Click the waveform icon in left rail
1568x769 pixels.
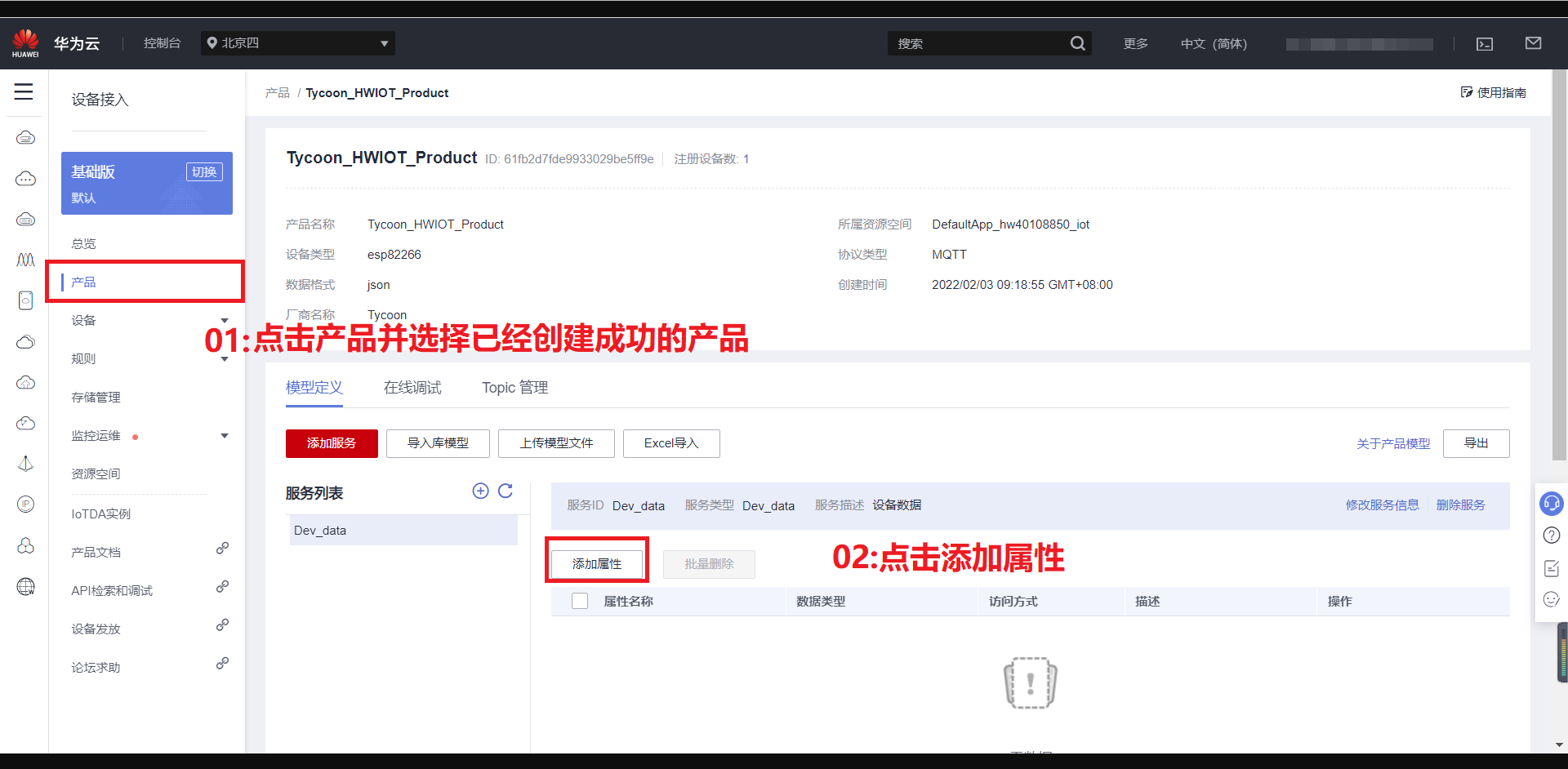[x=25, y=260]
